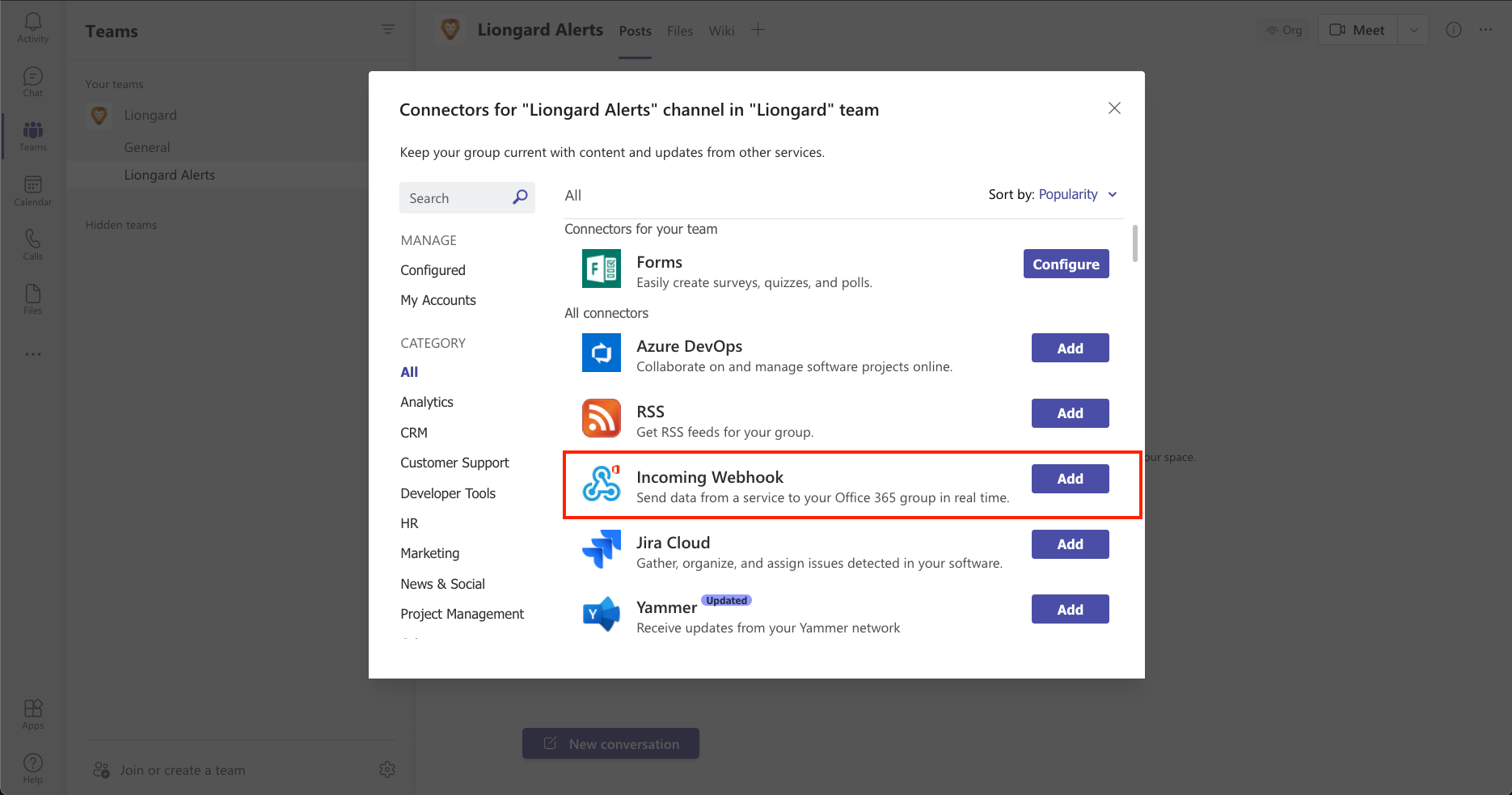Image resolution: width=1512 pixels, height=795 pixels.
Task: Open channel more options ellipsis
Action: [1486, 30]
